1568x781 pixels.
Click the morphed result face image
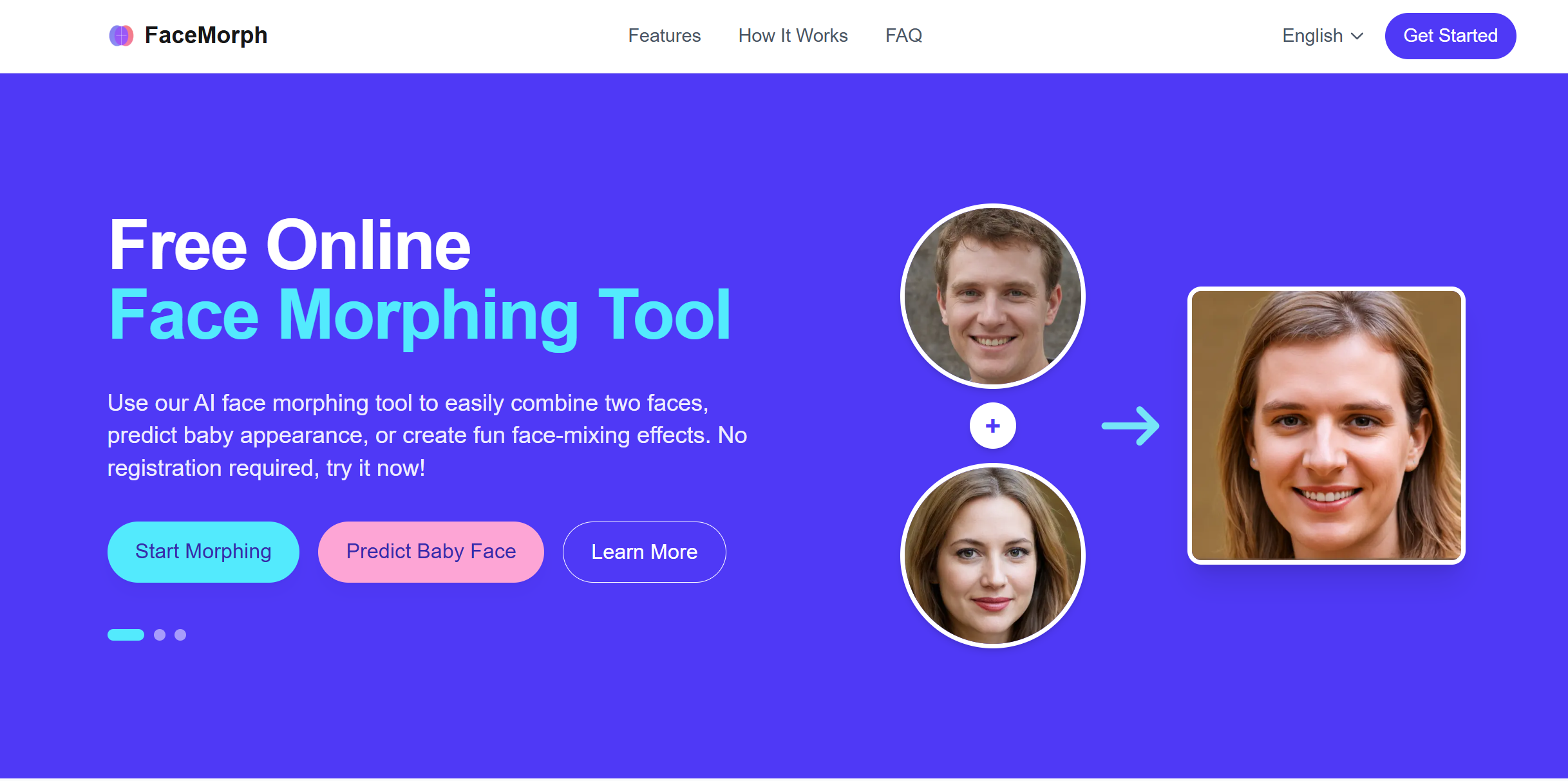1326,426
